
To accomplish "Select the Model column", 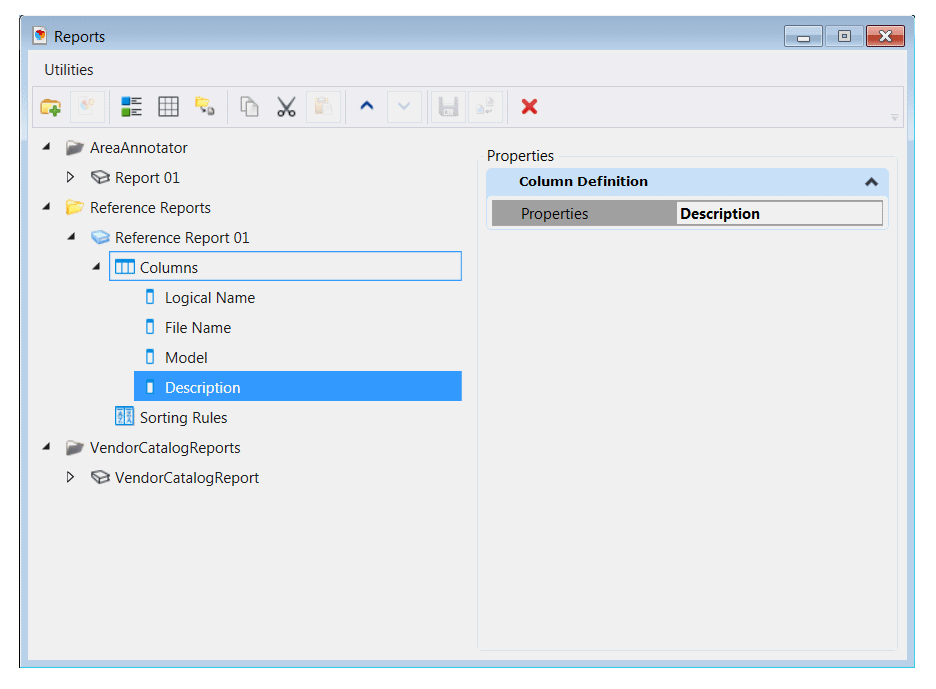I will 186,358.
